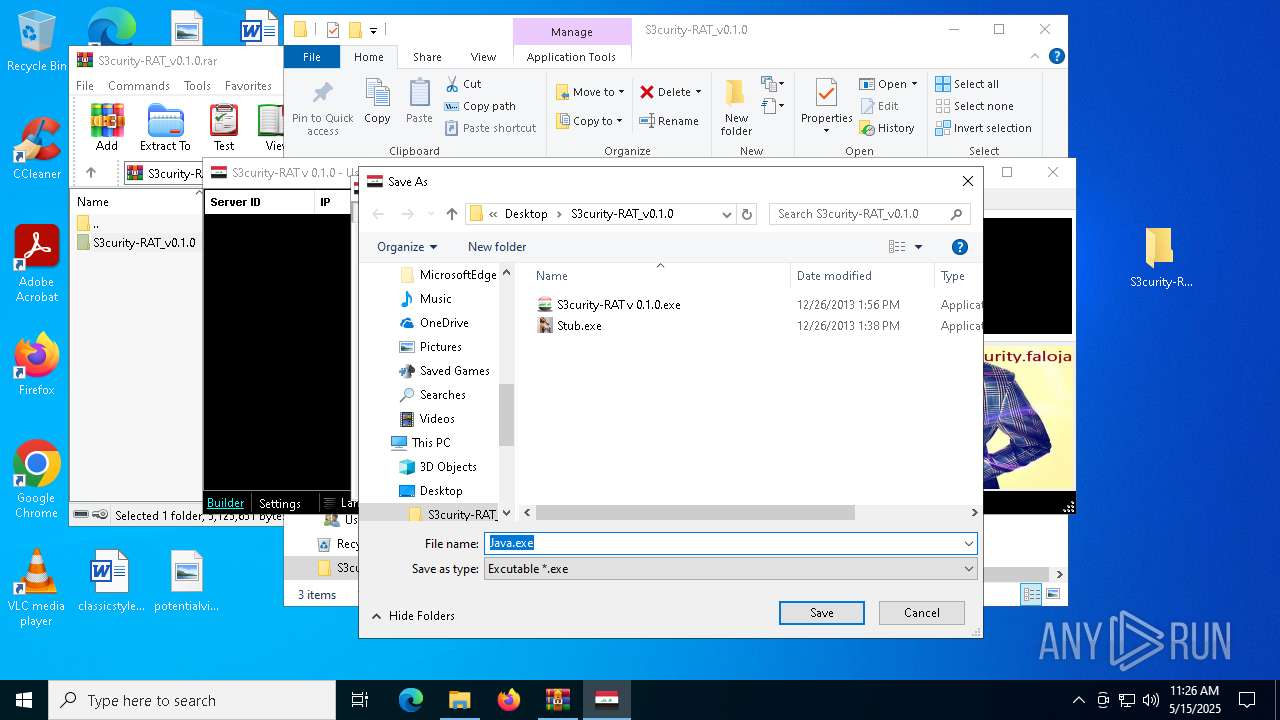This screenshot has width=1280, height=720.
Task: Select Searches in the navigation tree
Action: (x=442, y=394)
